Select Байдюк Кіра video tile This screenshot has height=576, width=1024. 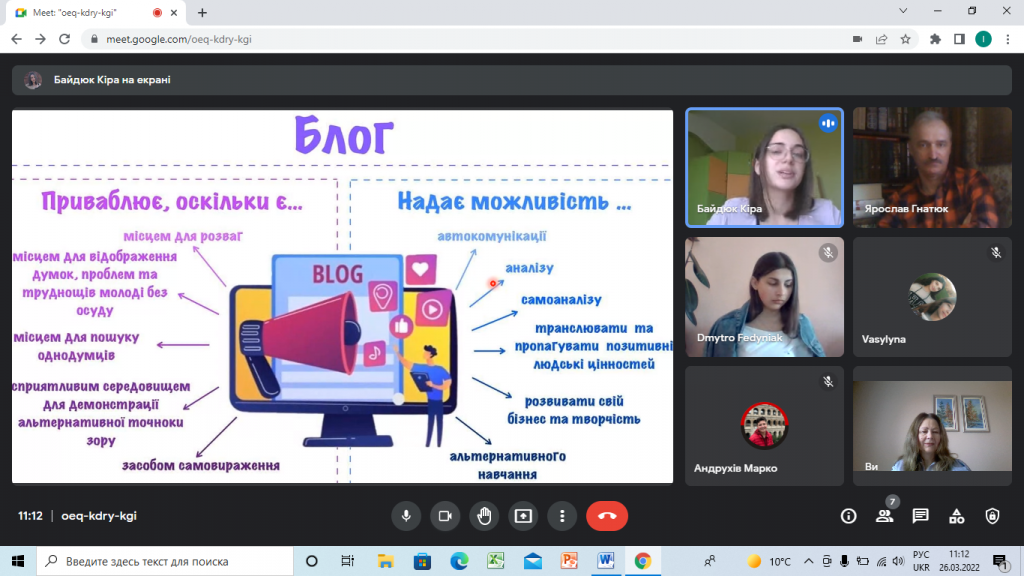[x=764, y=167]
